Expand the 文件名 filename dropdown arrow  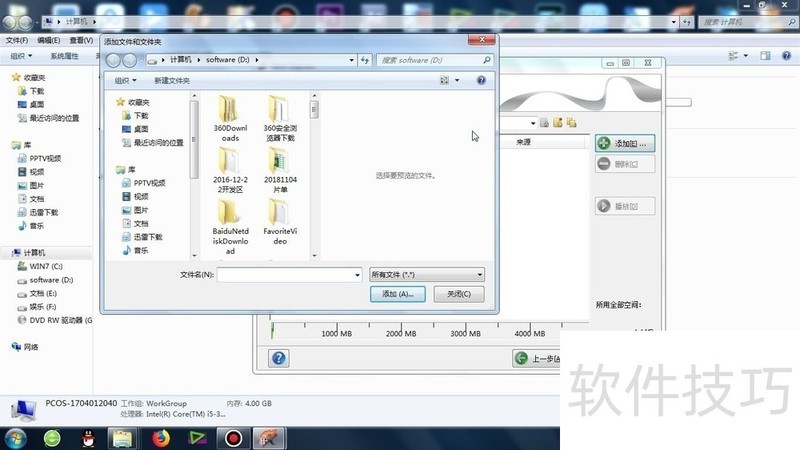(x=357, y=274)
